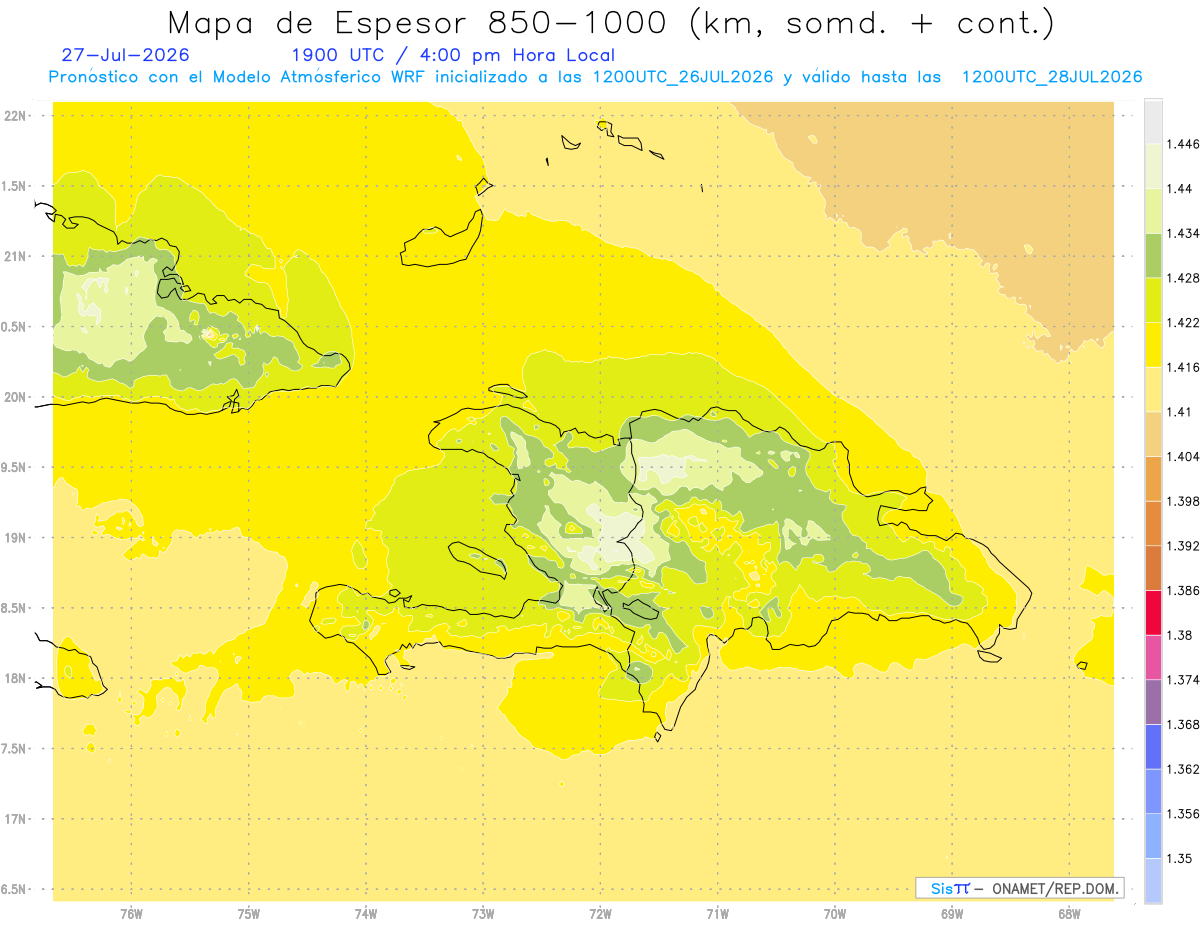Image resolution: width=1200 pixels, height=927 pixels.
Task: Click the '21N' latitude label
Action: 17,256
